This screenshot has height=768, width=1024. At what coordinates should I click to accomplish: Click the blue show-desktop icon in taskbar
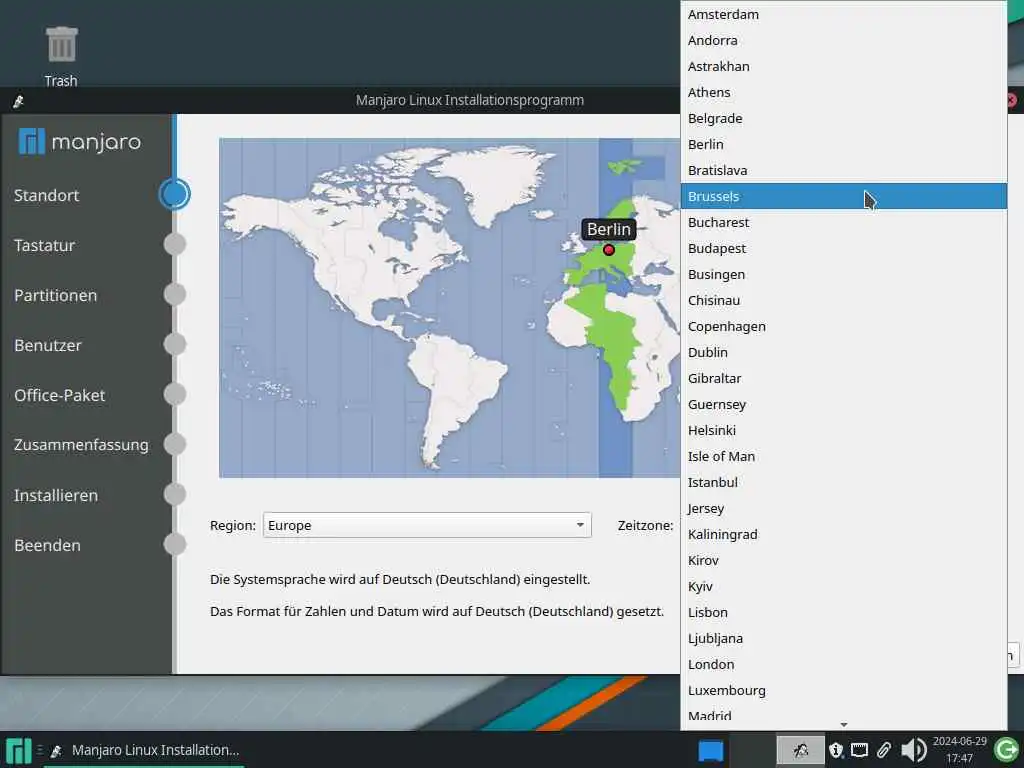(x=711, y=750)
